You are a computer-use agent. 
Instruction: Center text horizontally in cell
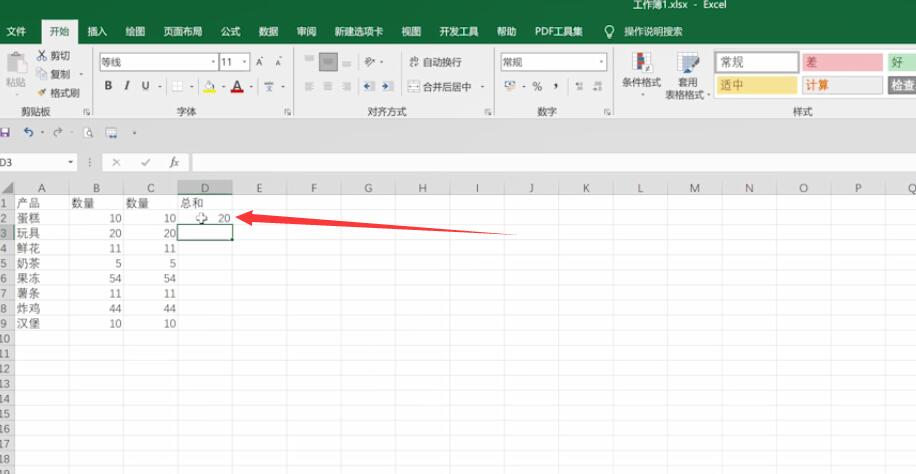coord(328,87)
